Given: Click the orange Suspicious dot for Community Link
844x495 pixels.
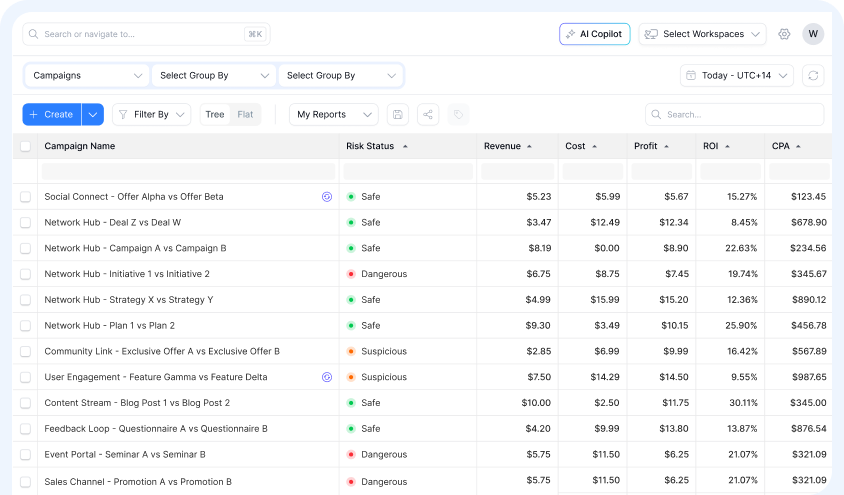Looking at the screenshot, I should [x=351, y=351].
